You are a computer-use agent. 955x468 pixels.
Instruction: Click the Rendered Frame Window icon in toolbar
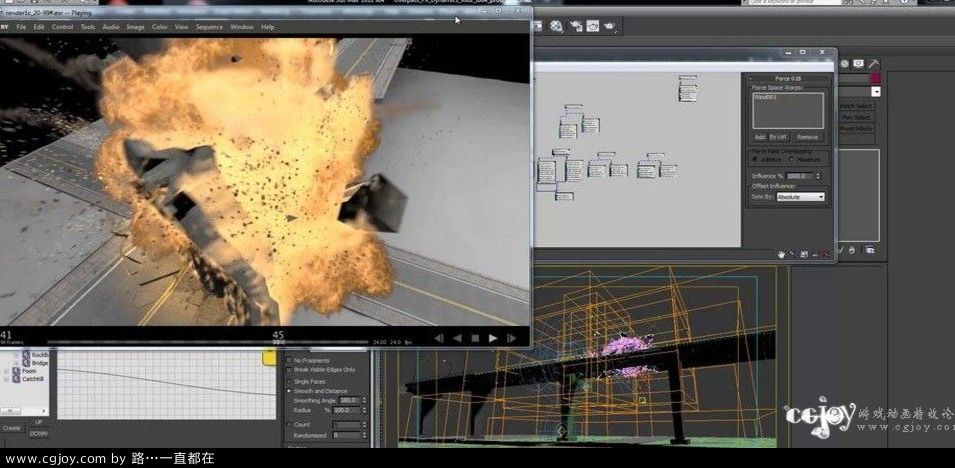click(593, 26)
